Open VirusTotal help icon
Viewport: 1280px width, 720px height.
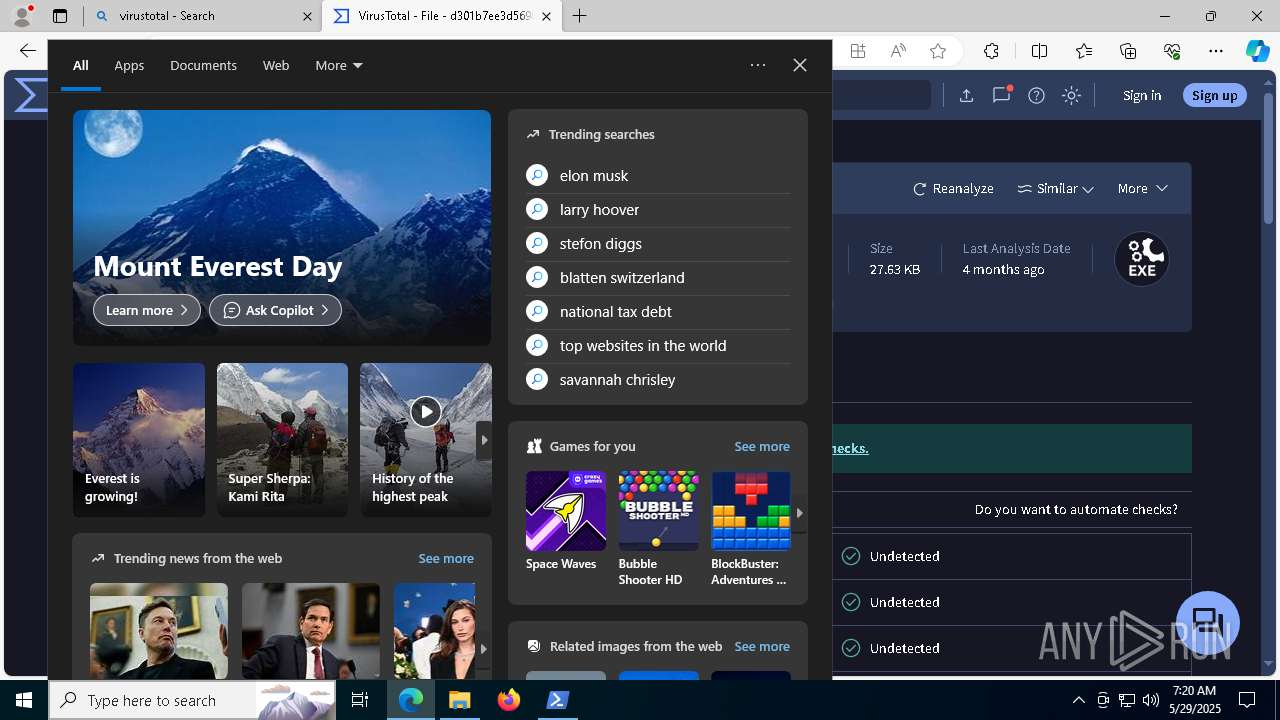(x=1036, y=95)
